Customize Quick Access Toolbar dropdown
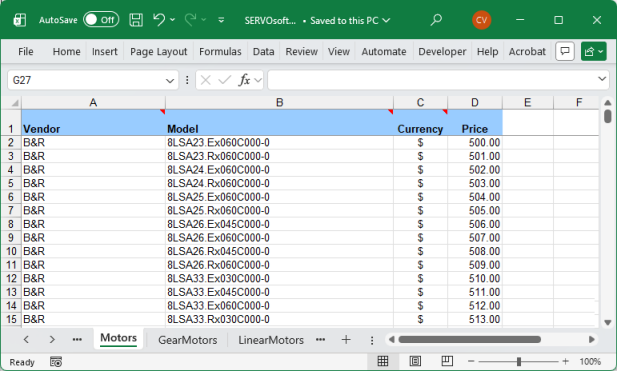617x371 pixels. tap(221, 20)
